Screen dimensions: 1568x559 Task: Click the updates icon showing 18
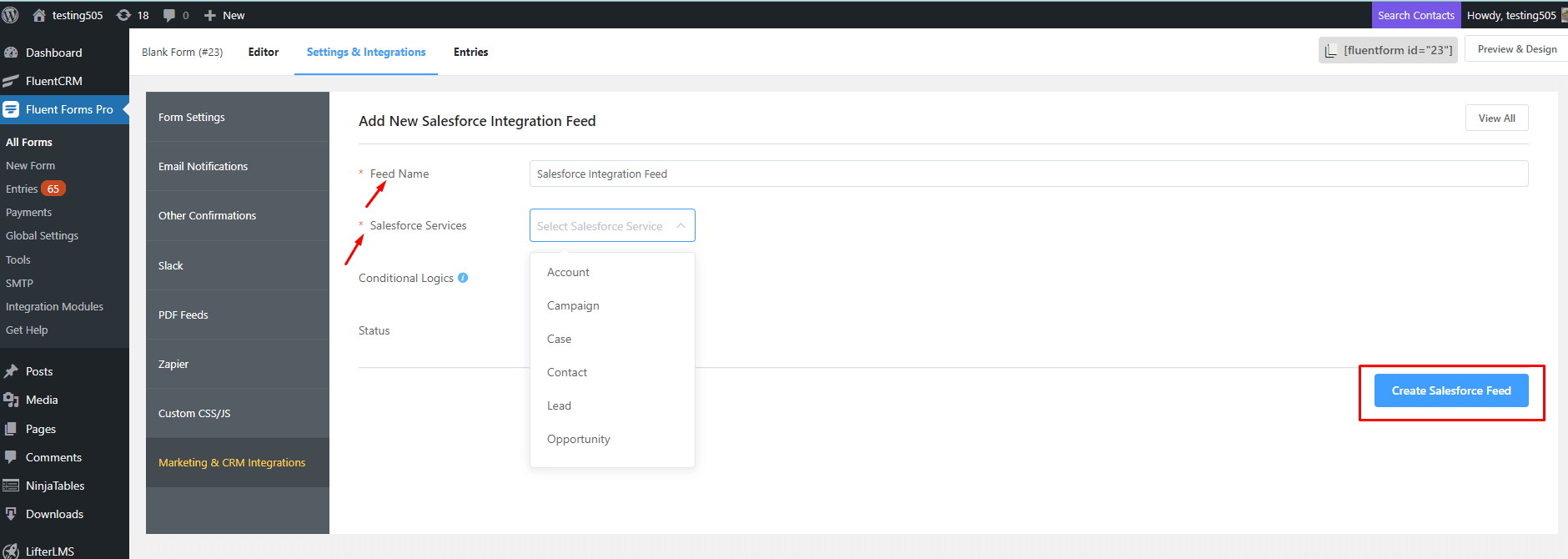(123, 15)
